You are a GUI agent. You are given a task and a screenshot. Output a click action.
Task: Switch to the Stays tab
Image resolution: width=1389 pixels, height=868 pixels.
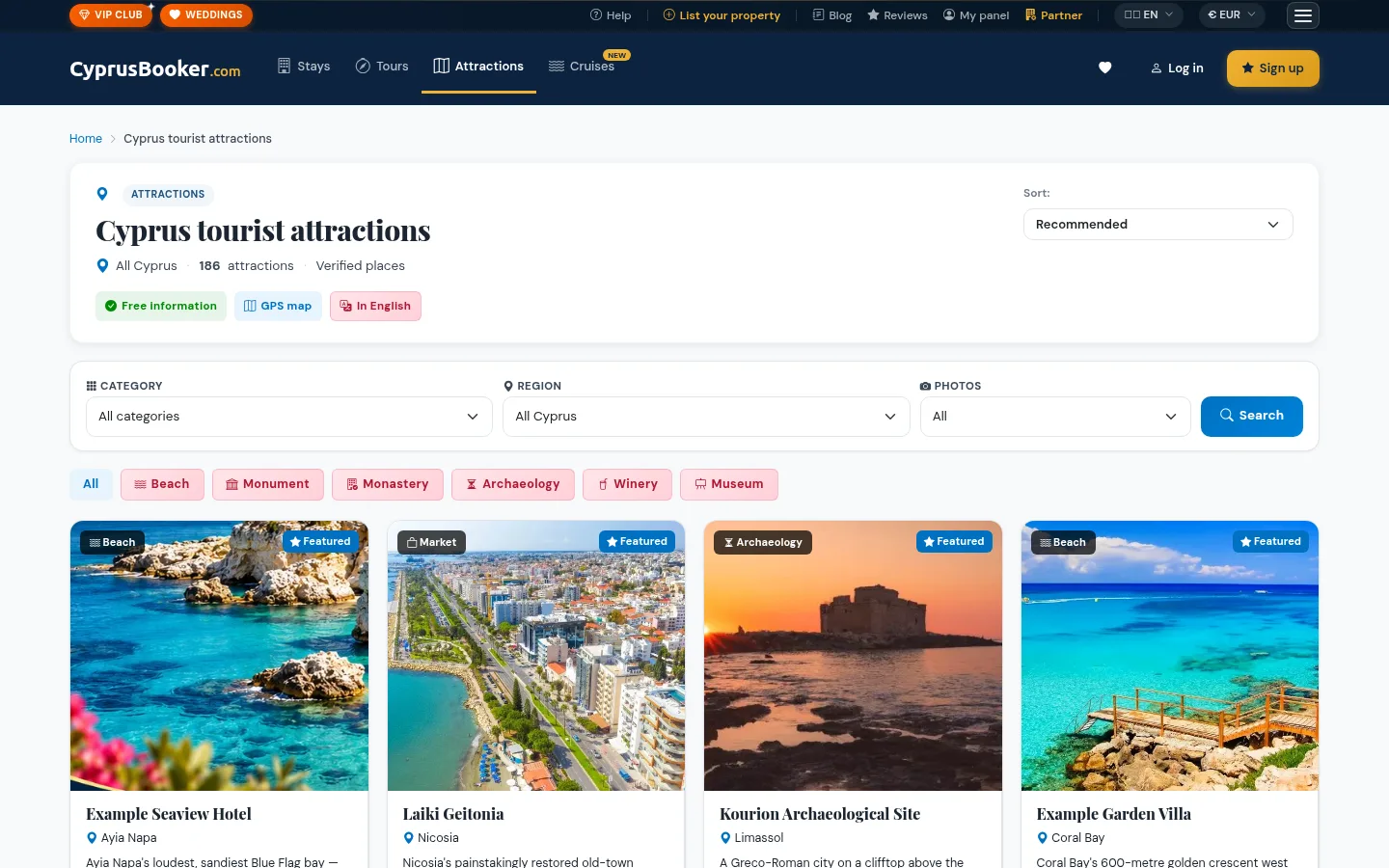pyautogui.click(x=304, y=67)
